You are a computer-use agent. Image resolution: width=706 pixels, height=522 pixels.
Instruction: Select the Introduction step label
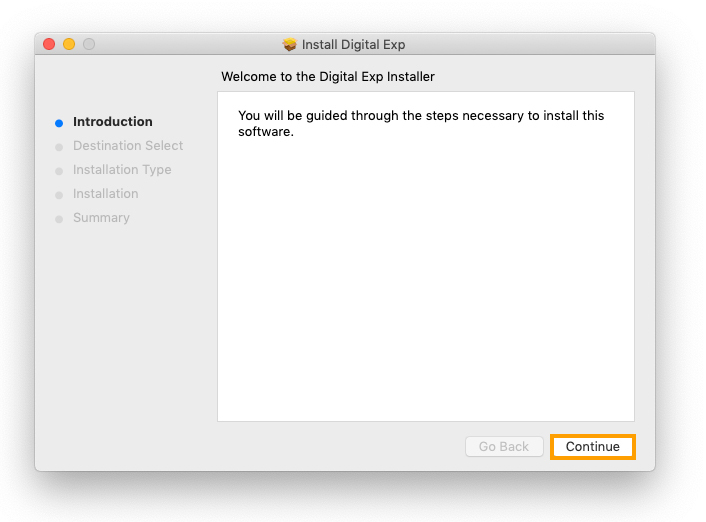(113, 122)
